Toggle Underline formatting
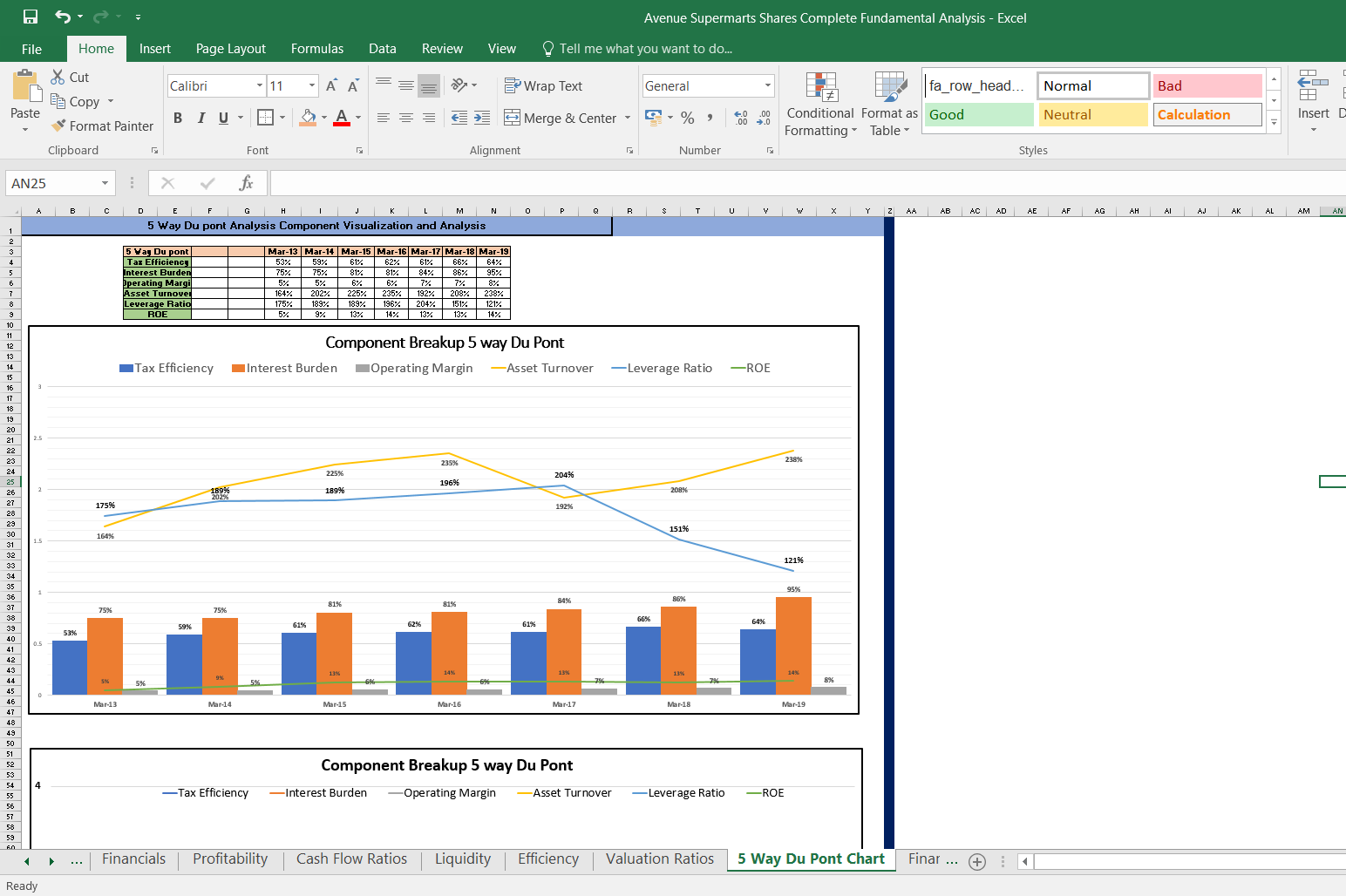This screenshot has height=896, width=1346. pos(224,118)
